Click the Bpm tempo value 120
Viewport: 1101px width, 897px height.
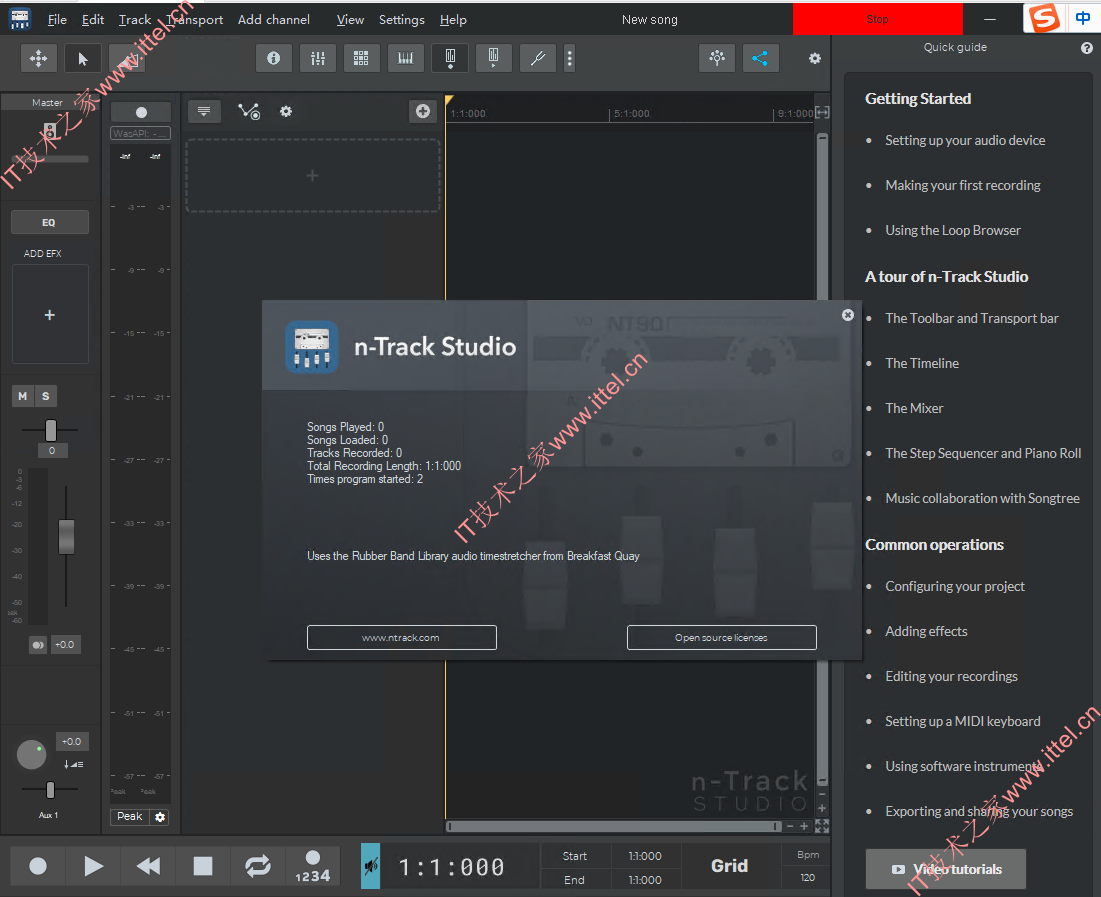(807, 877)
